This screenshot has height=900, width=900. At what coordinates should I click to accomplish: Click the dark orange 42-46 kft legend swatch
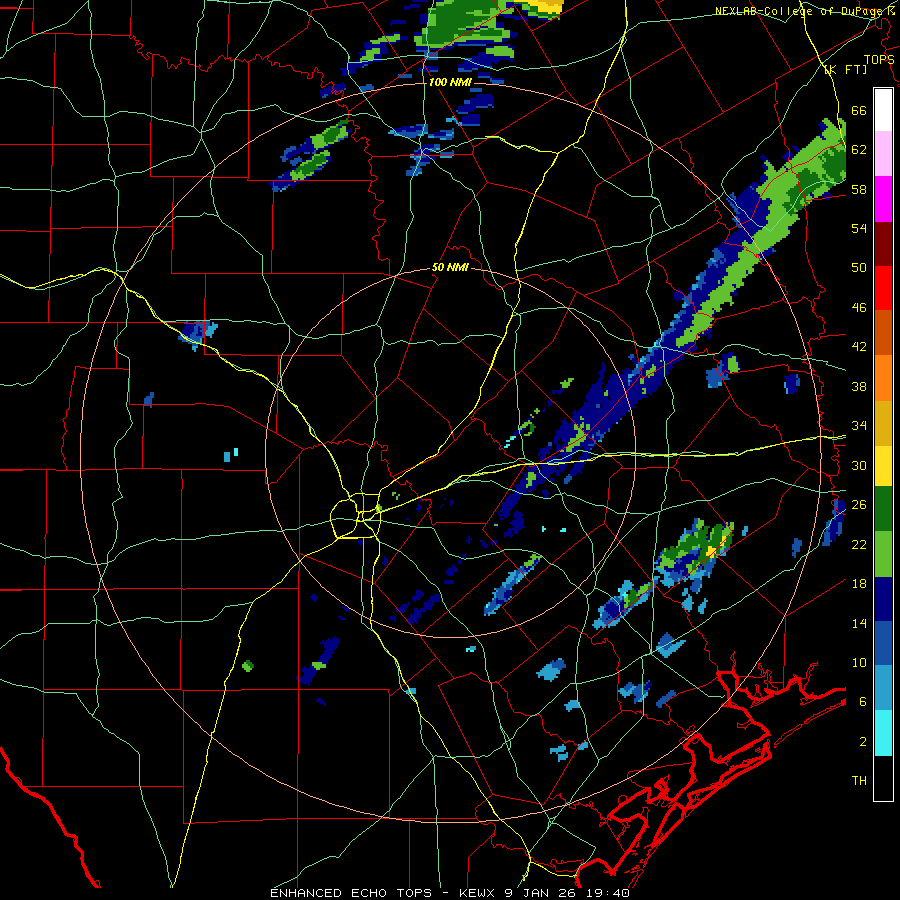pyautogui.click(x=883, y=332)
